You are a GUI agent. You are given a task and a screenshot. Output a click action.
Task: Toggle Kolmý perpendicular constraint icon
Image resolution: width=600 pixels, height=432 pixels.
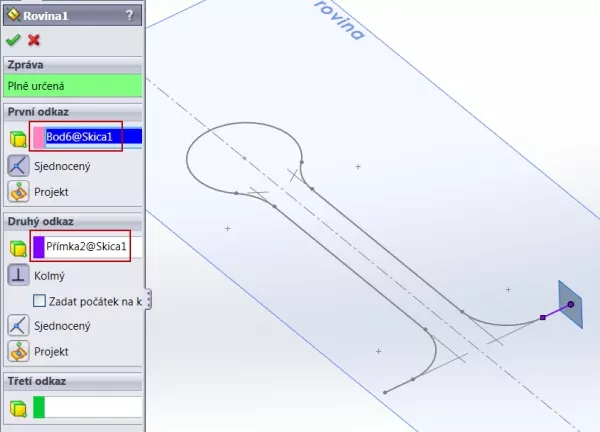pos(17,275)
